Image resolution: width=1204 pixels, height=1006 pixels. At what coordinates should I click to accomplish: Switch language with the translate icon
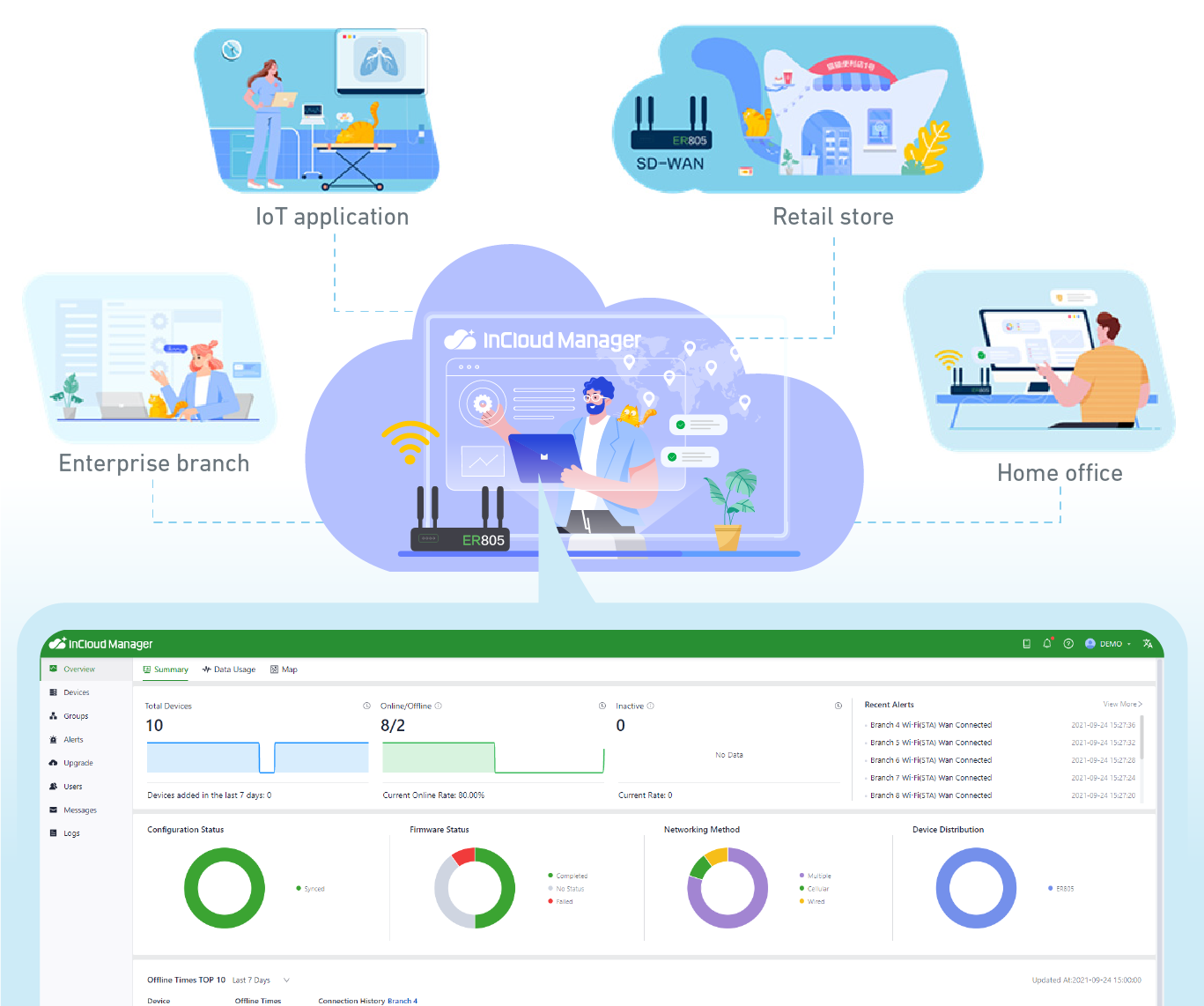1148,644
